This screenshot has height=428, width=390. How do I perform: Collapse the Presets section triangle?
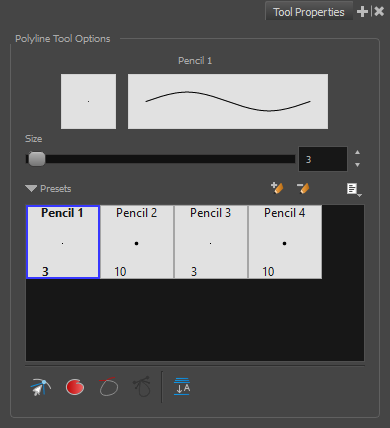pyautogui.click(x=31, y=189)
